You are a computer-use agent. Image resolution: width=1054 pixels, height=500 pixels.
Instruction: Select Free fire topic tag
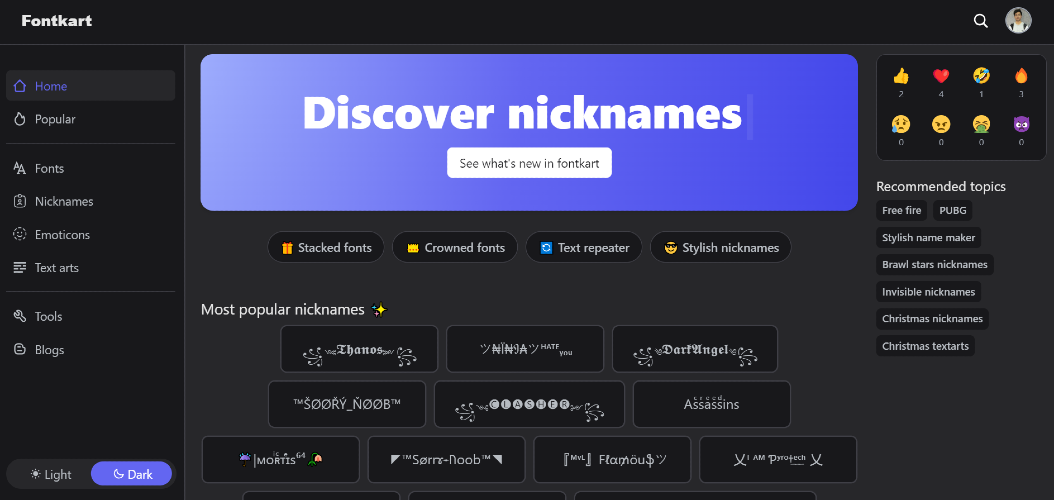tap(901, 210)
